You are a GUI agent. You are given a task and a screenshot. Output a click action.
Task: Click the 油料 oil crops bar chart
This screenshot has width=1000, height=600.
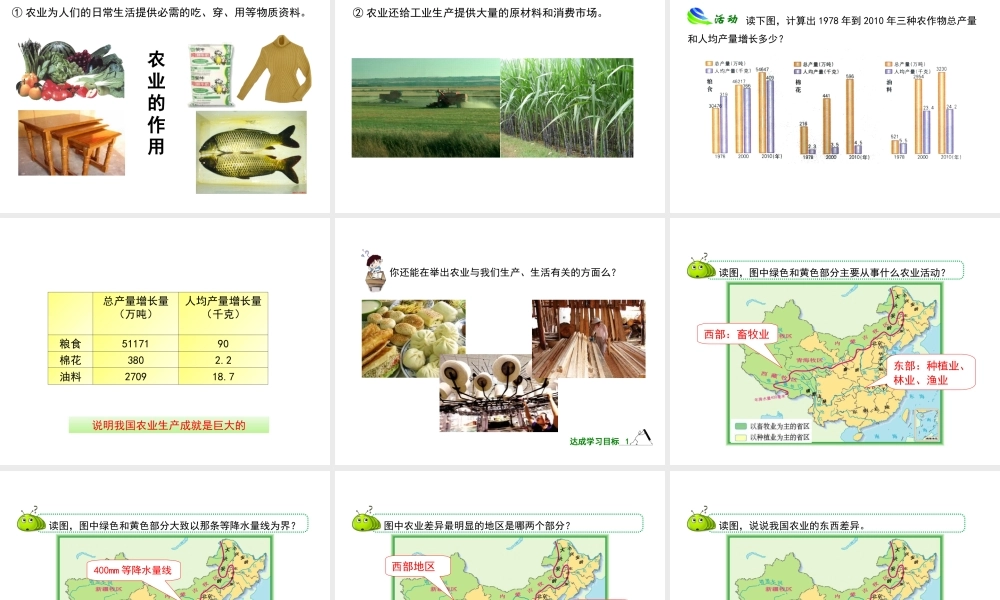click(923, 110)
